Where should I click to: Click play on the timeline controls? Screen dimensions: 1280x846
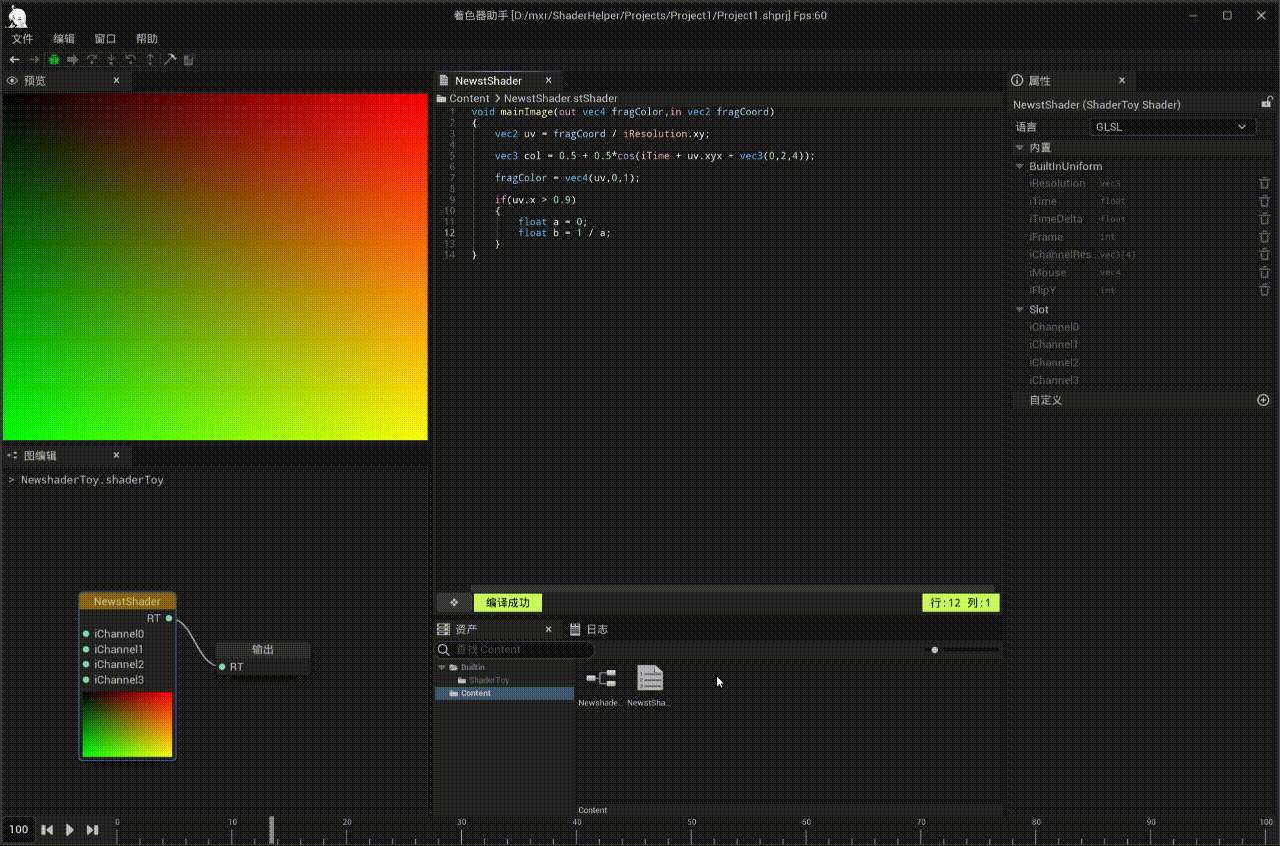click(x=70, y=829)
